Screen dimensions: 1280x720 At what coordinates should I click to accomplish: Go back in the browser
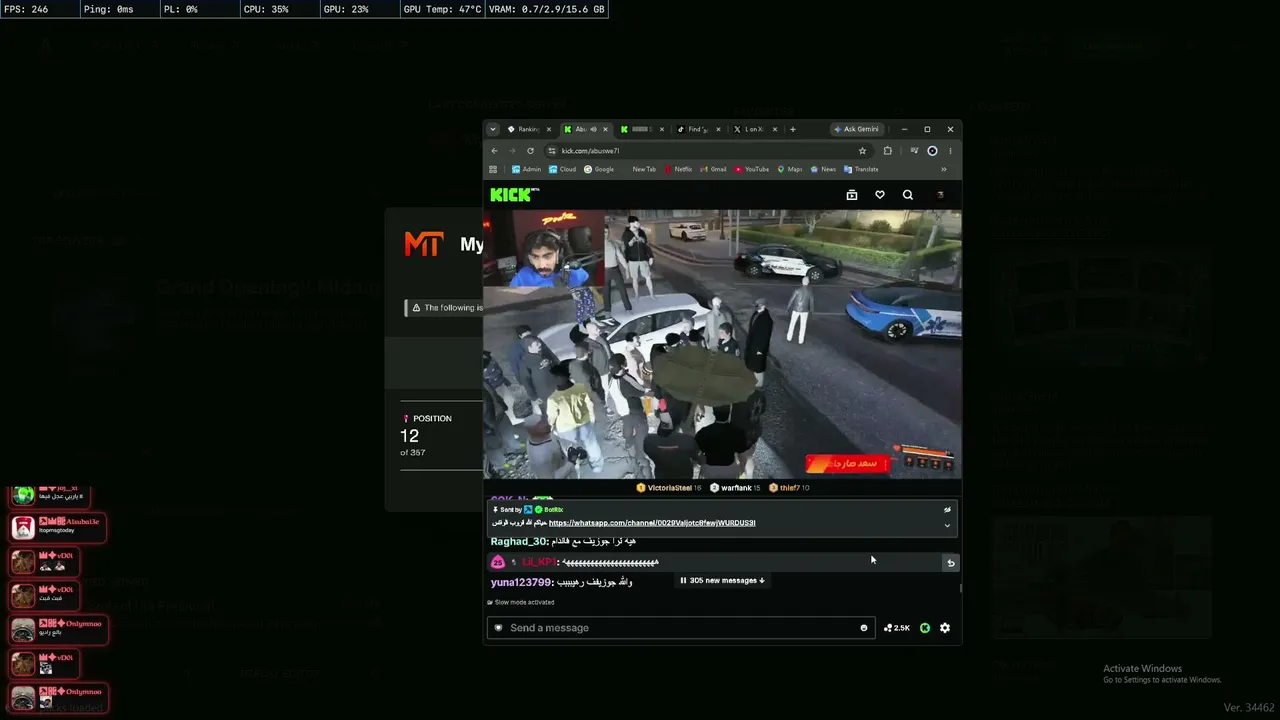(x=494, y=151)
